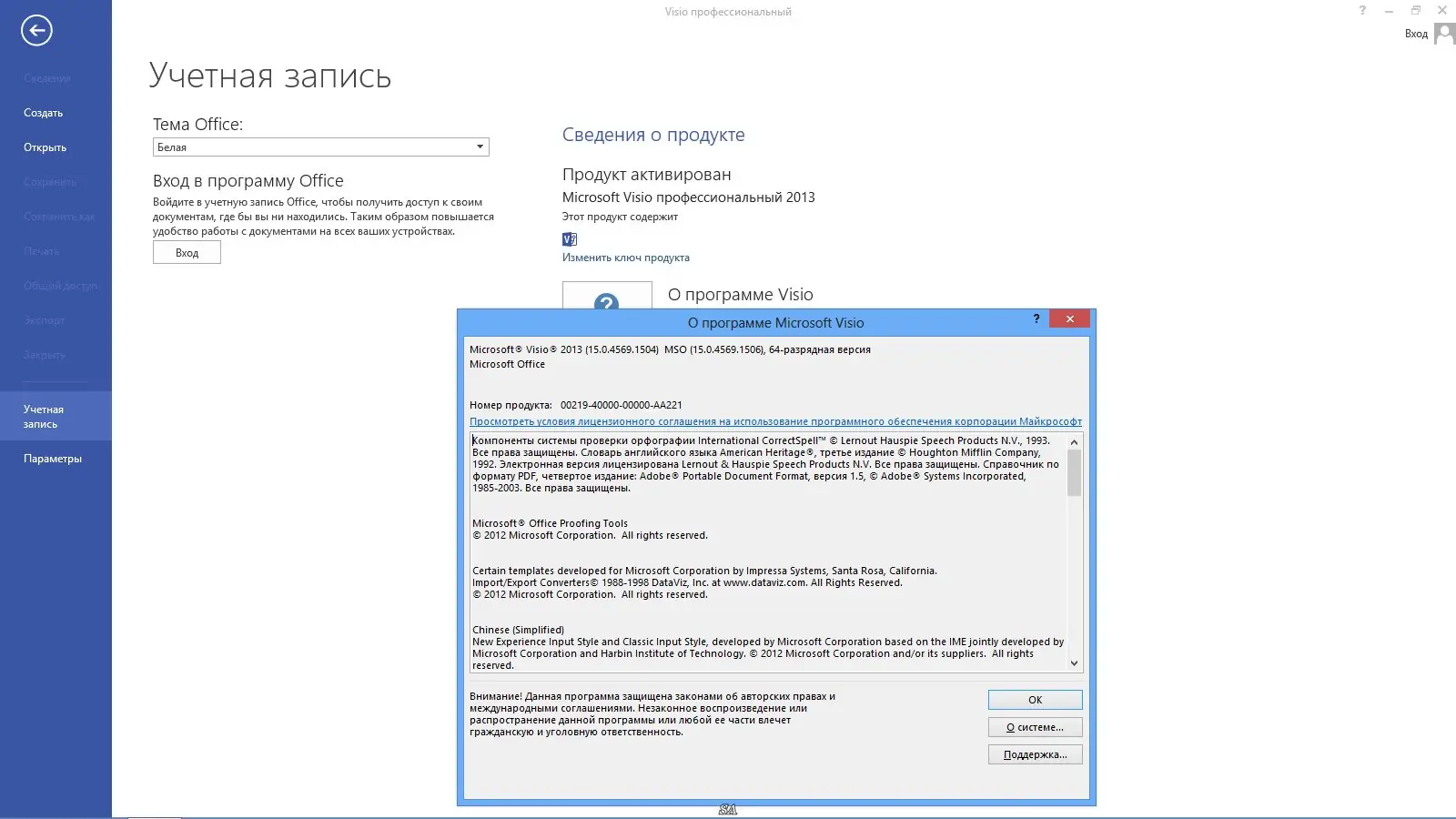Click the Visio 2013 version line text
1456x819 pixels.
pos(670,349)
